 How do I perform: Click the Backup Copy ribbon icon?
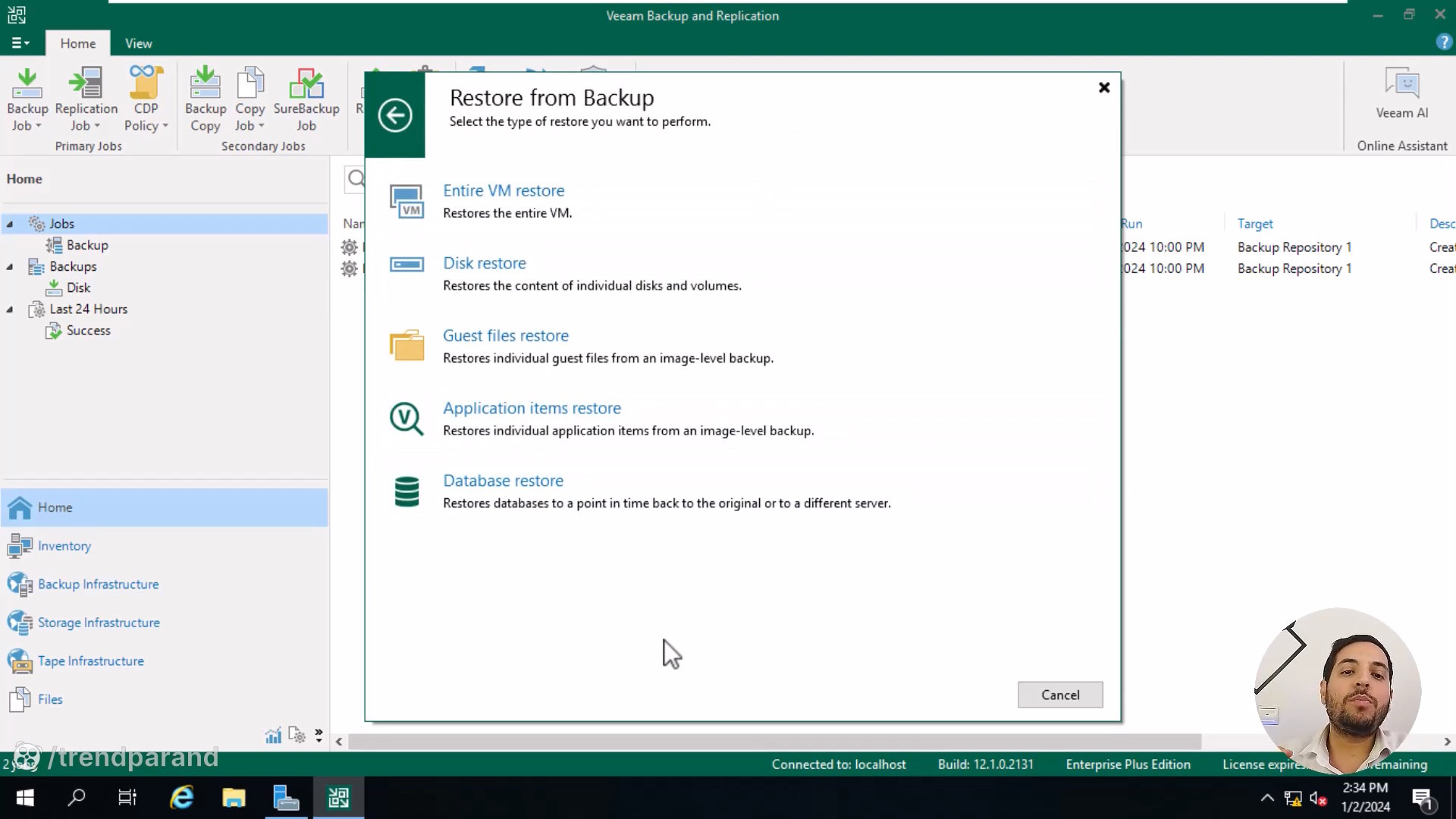(x=206, y=99)
